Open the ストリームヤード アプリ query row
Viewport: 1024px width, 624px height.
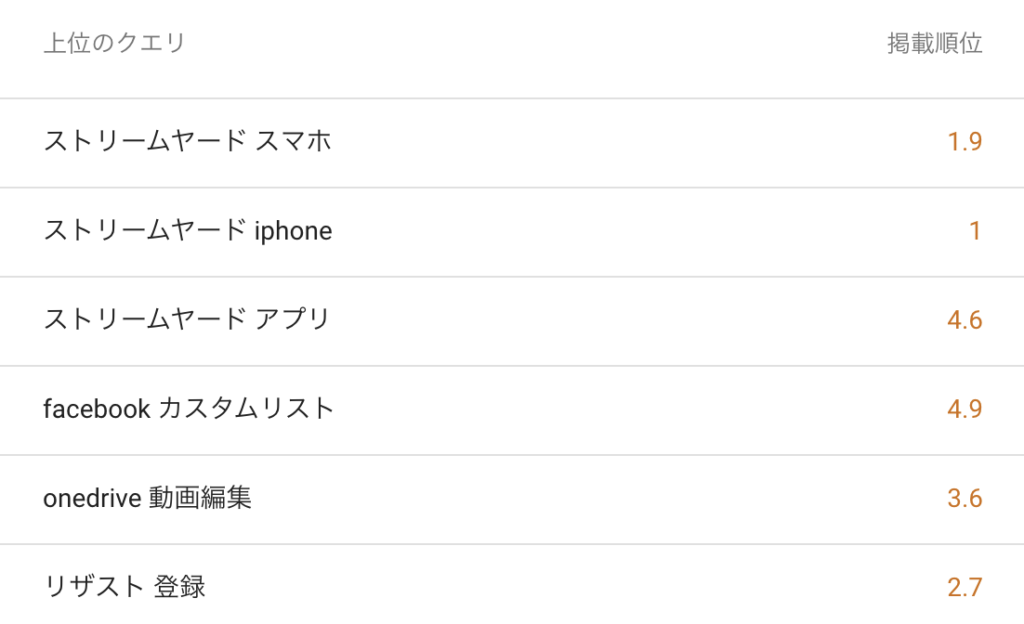(512, 321)
